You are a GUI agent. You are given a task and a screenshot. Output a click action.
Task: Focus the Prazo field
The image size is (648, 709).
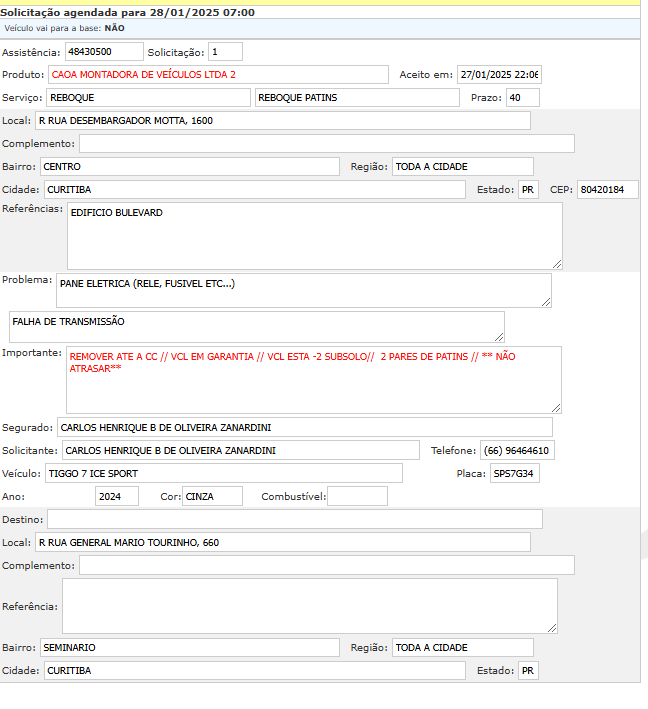pyautogui.click(x=522, y=98)
